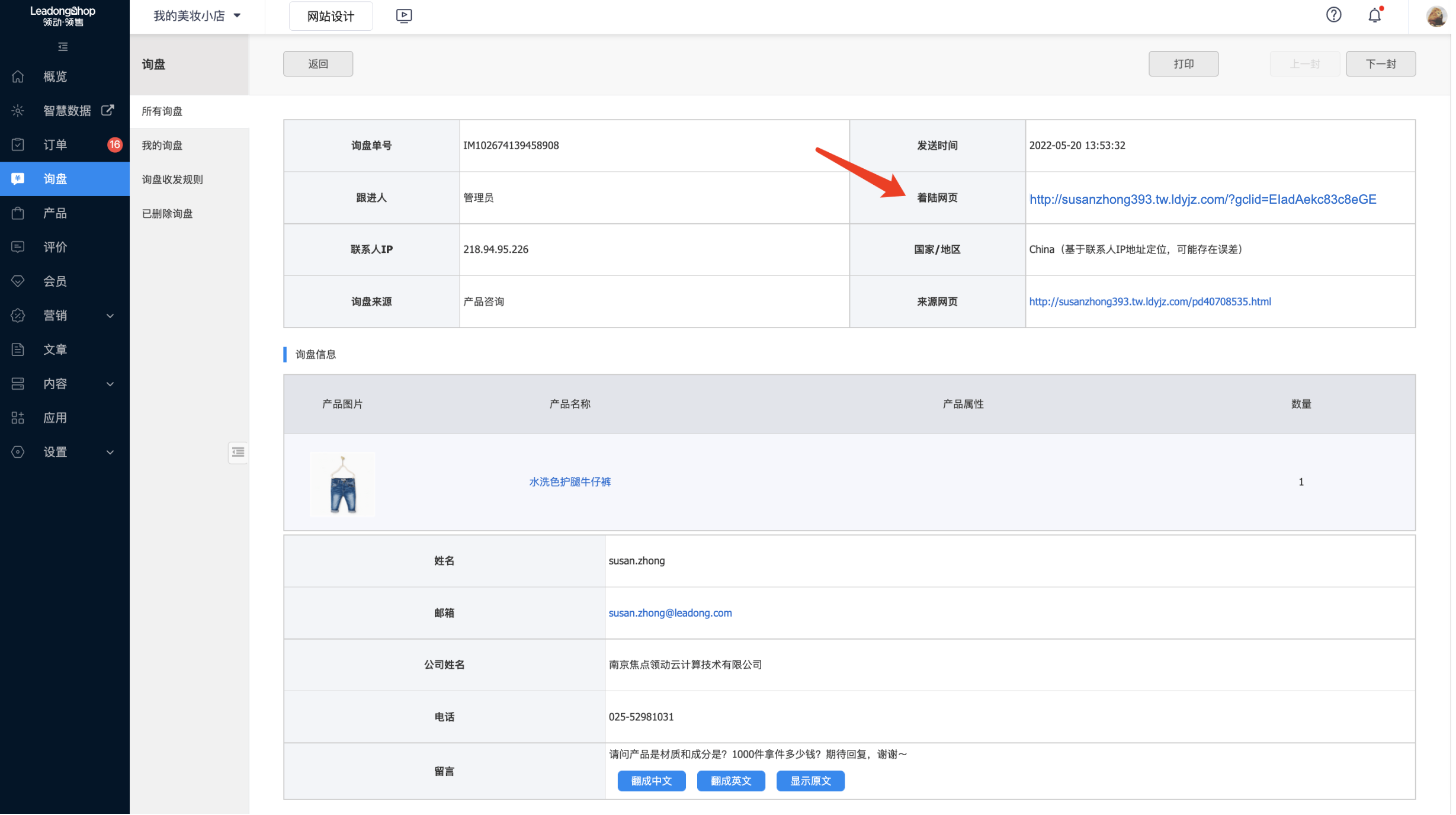Select 已删除询盘 submenu entry
The image size is (1456, 815).
tap(168, 214)
